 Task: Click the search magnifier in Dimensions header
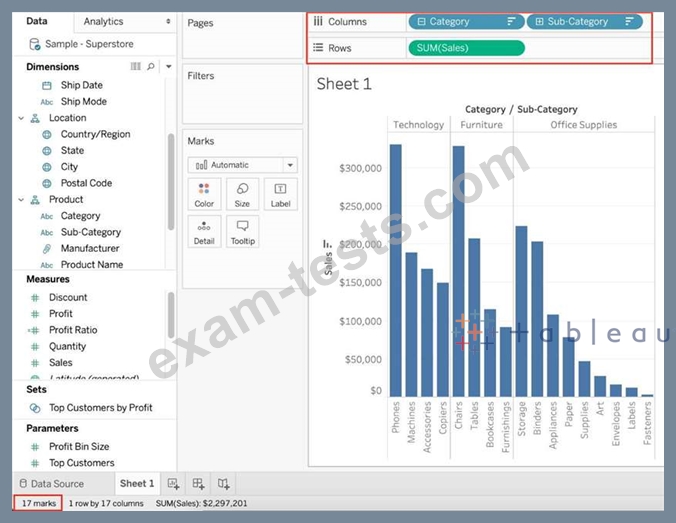click(x=150, y=66)
